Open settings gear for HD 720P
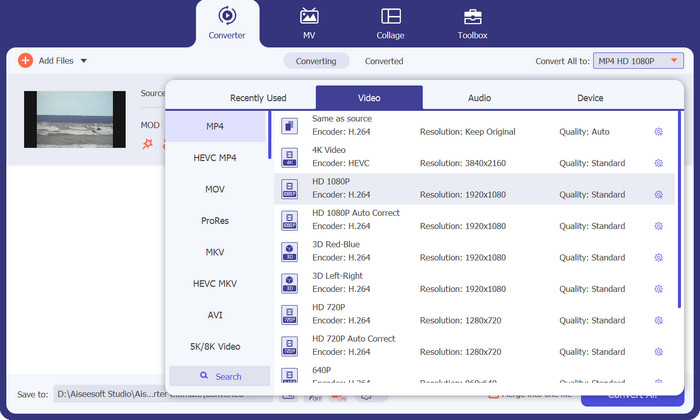Image resolution: width=700 pixels, height=420 pixels. (658, 320)
